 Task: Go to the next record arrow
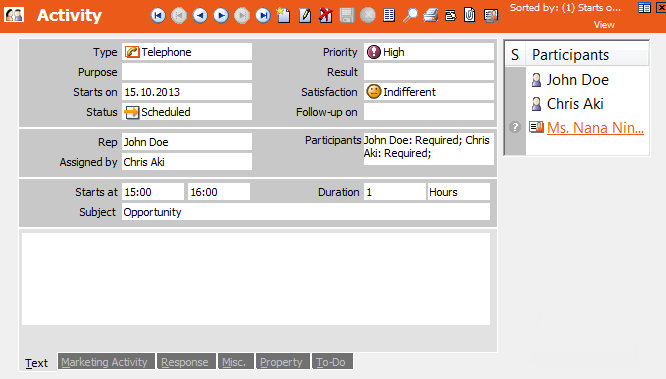click(221, 16)
